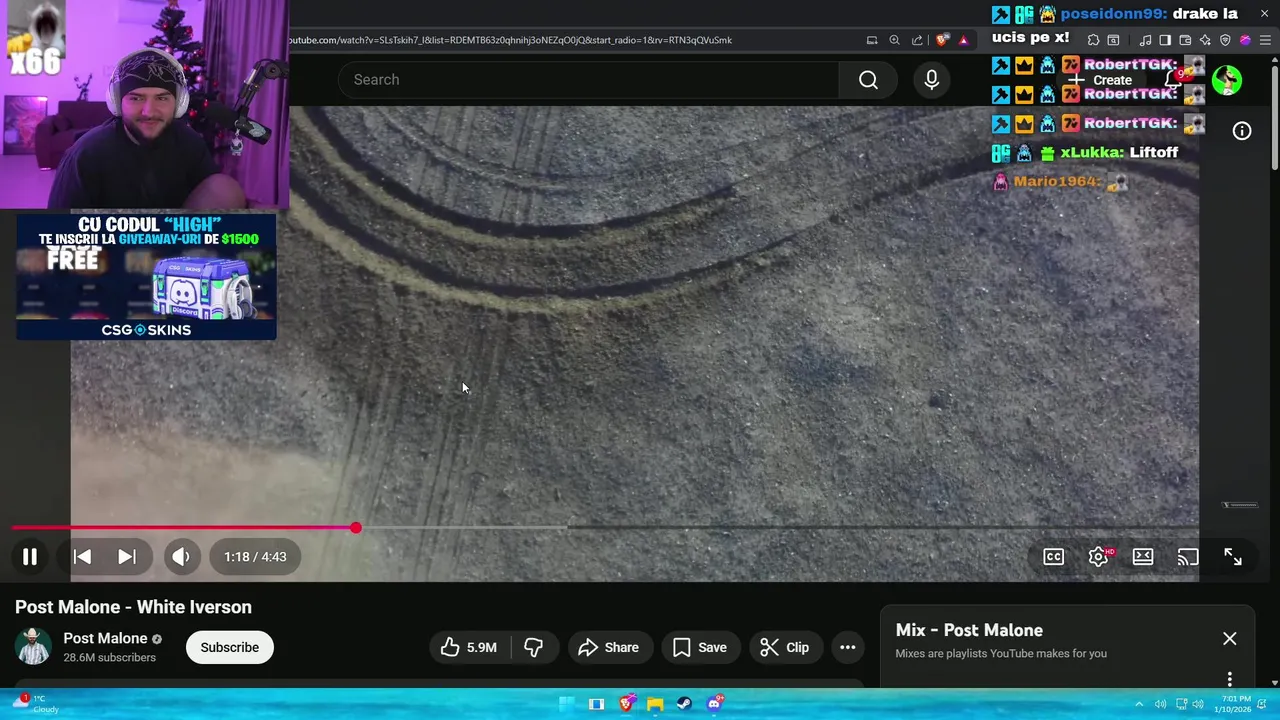
Task: Open Task View on the taskbar
Action: (x=596, y=704)
